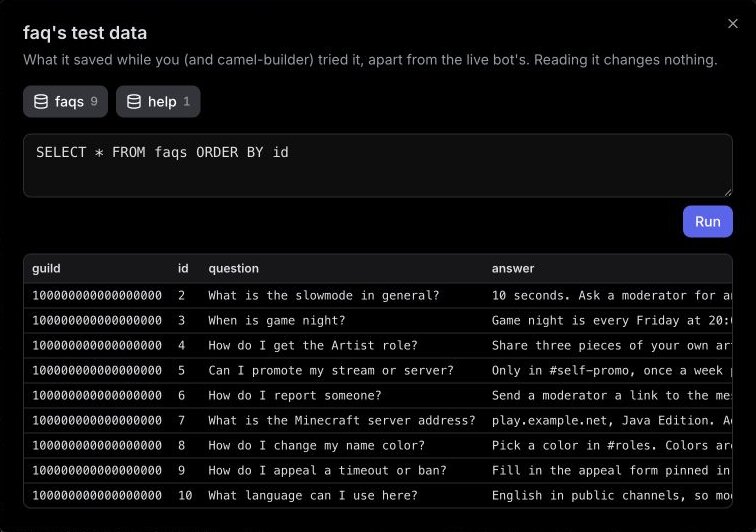Viewport: 756px width, 532px height.
Task: Click id cell with value 2
Action: click(181, 296)
